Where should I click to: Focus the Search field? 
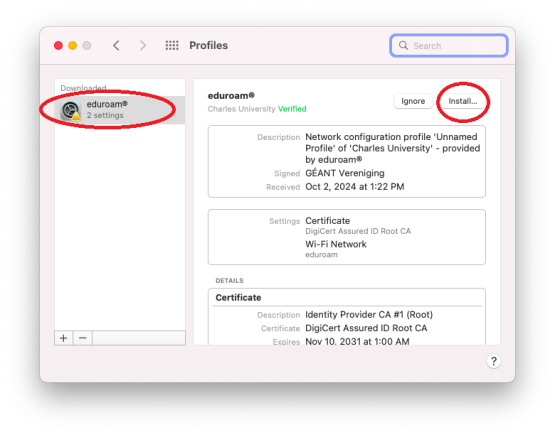pos(449,45)
